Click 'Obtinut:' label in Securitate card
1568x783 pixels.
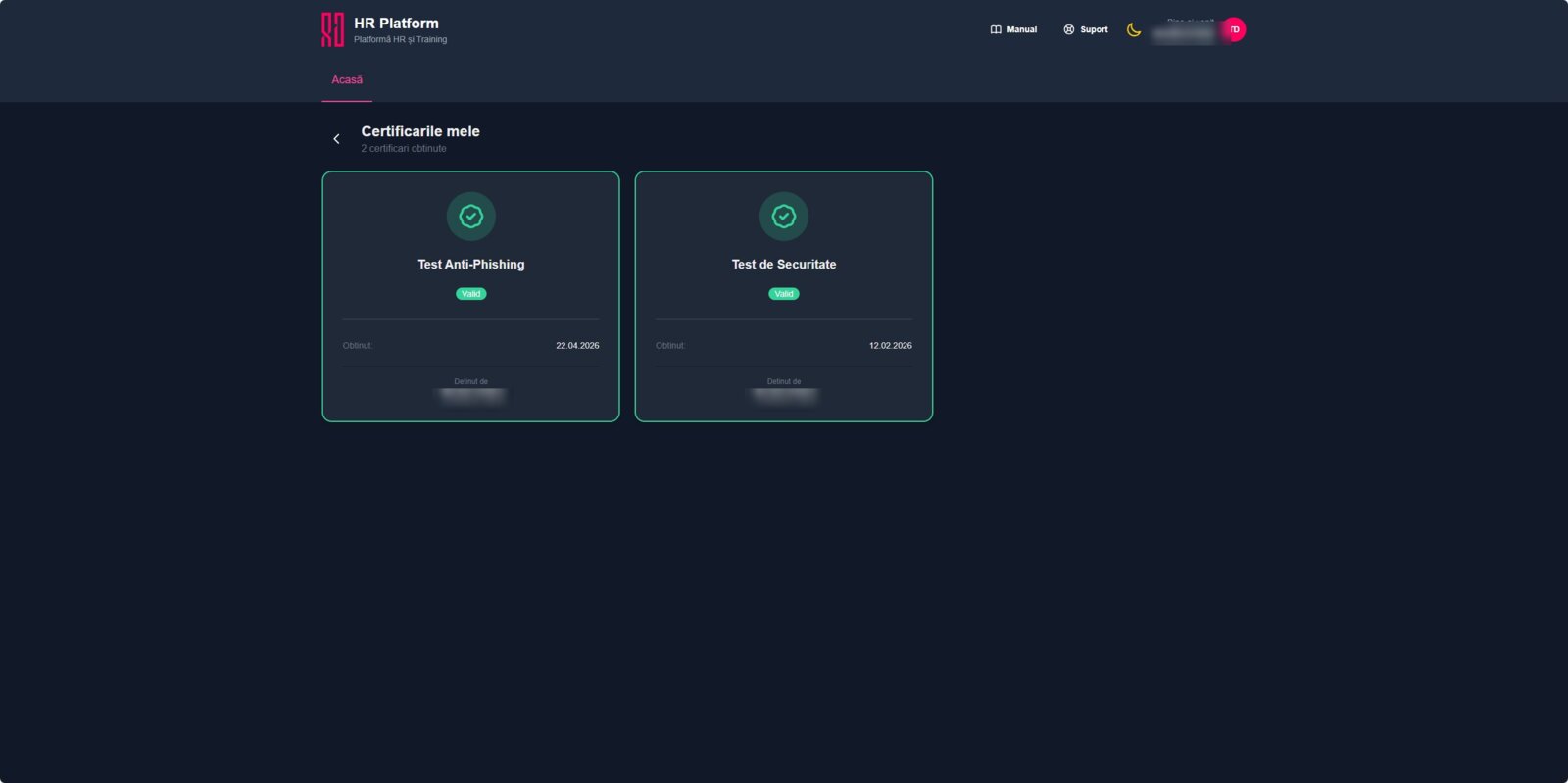coord(670,346)
